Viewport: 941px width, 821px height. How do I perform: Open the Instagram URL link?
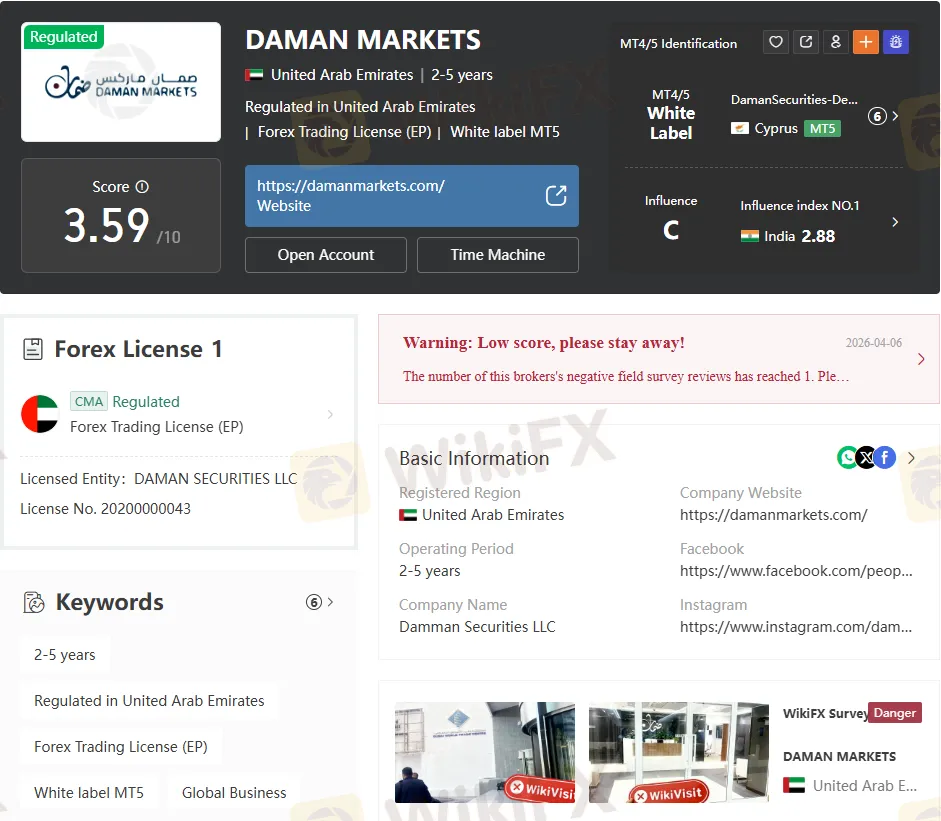point(795,627)
